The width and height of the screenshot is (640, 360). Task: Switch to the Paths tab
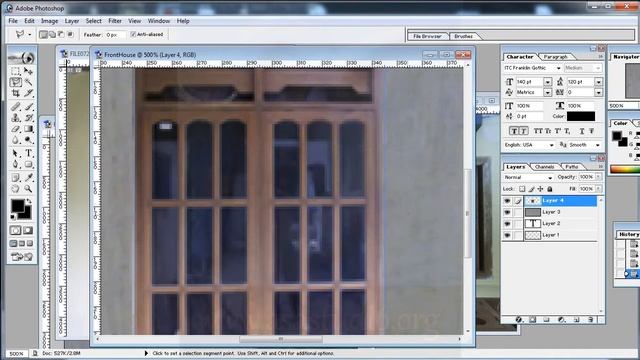[571, 167]
